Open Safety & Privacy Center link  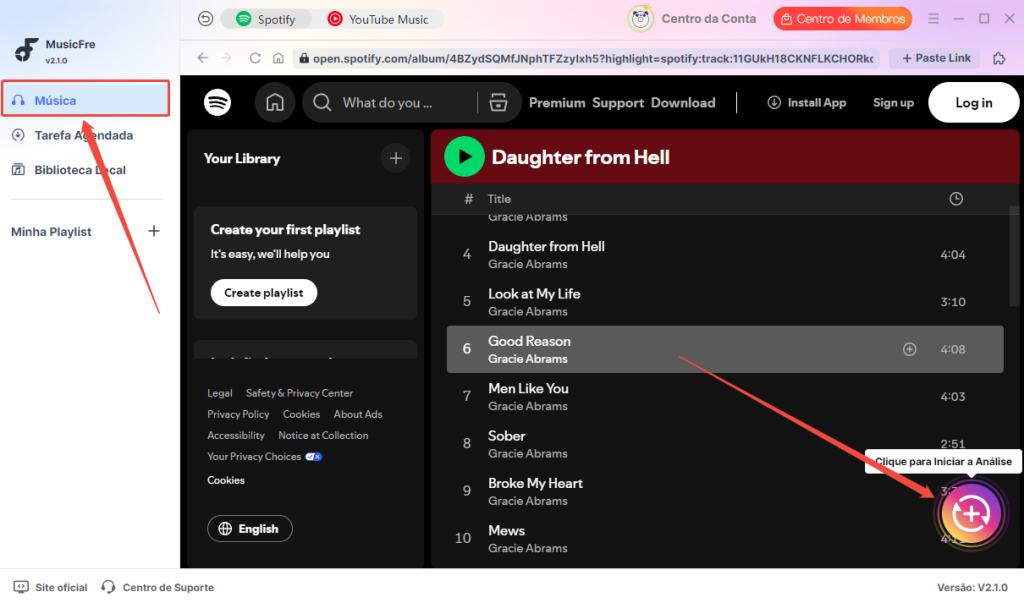click(x=299, y=393)
